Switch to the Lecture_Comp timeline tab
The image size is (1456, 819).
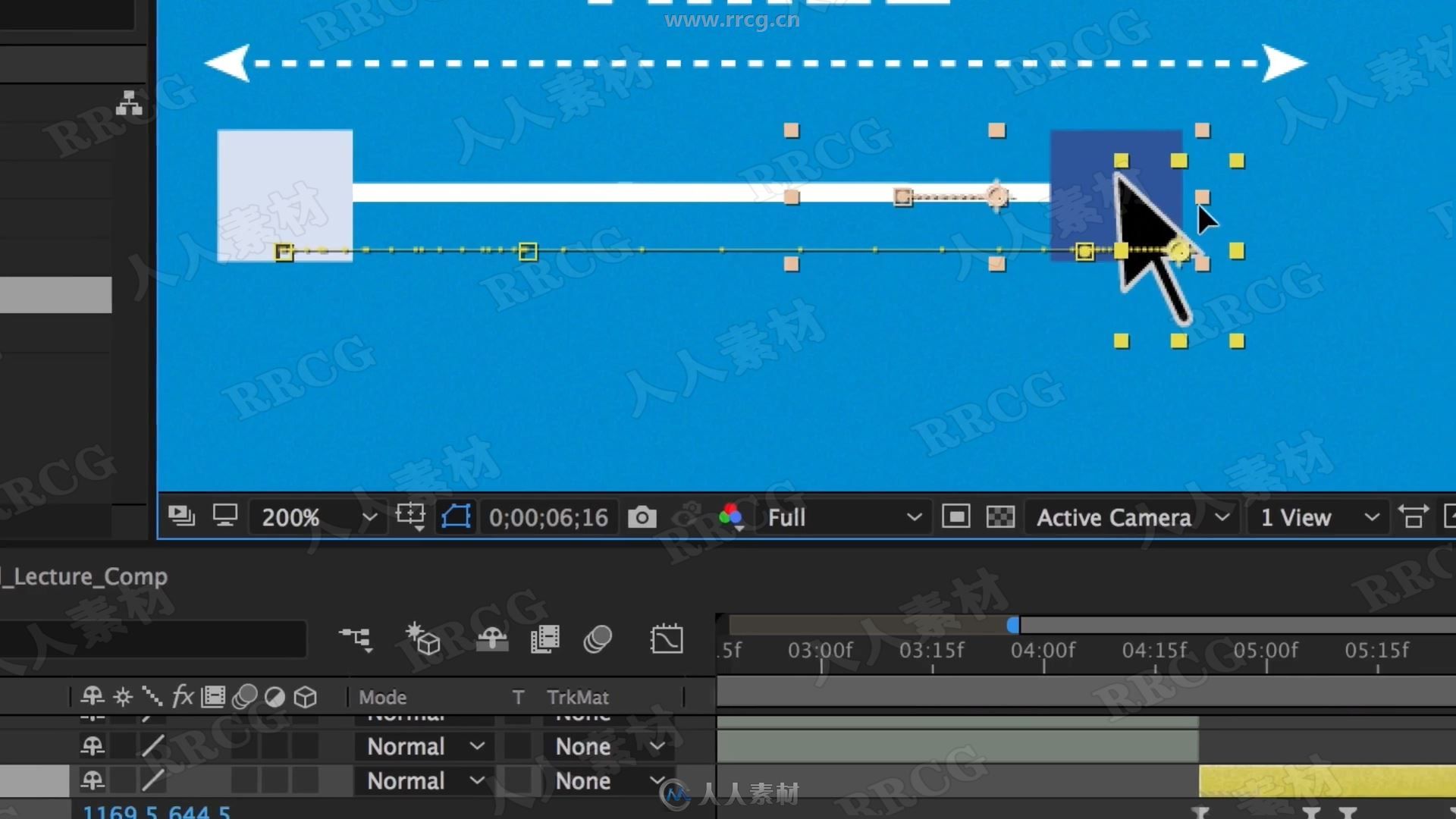85,576
